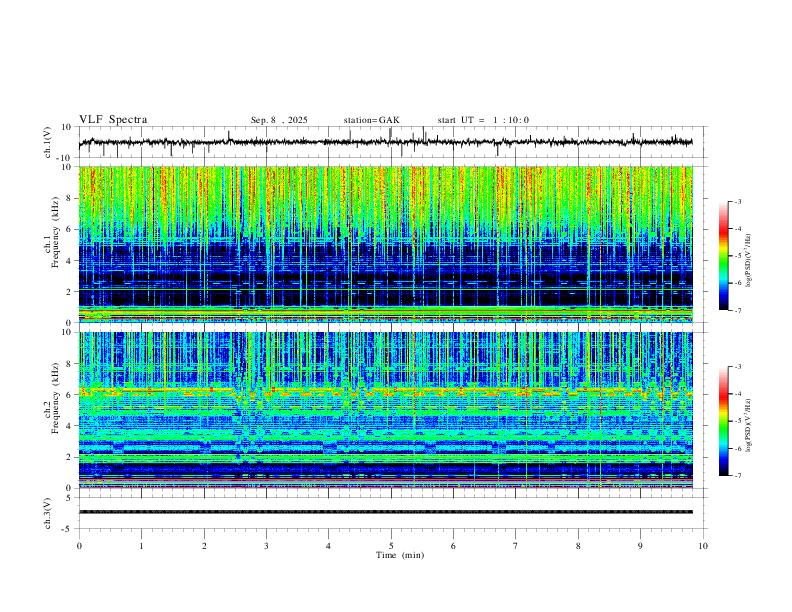Click the time axis tick label 3
792x612 pixels.
(266, 546)
